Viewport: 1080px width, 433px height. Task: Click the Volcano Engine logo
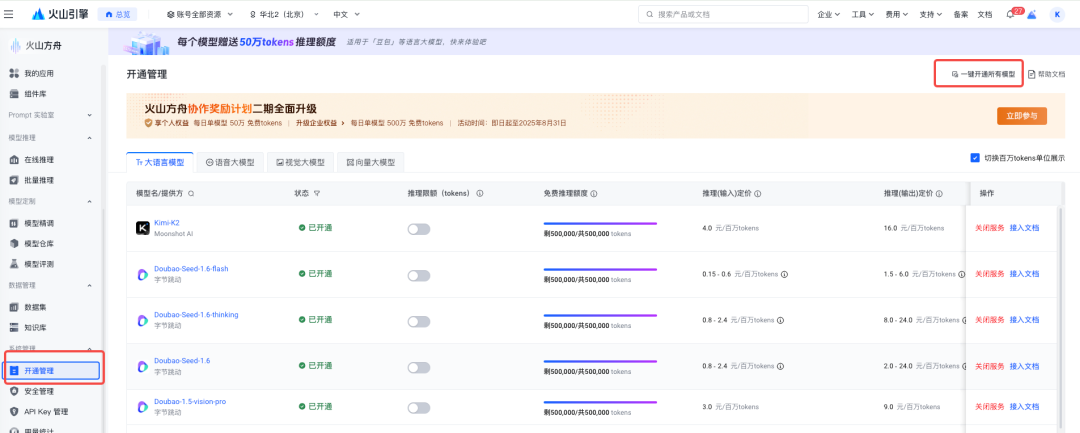pos(60,14)
